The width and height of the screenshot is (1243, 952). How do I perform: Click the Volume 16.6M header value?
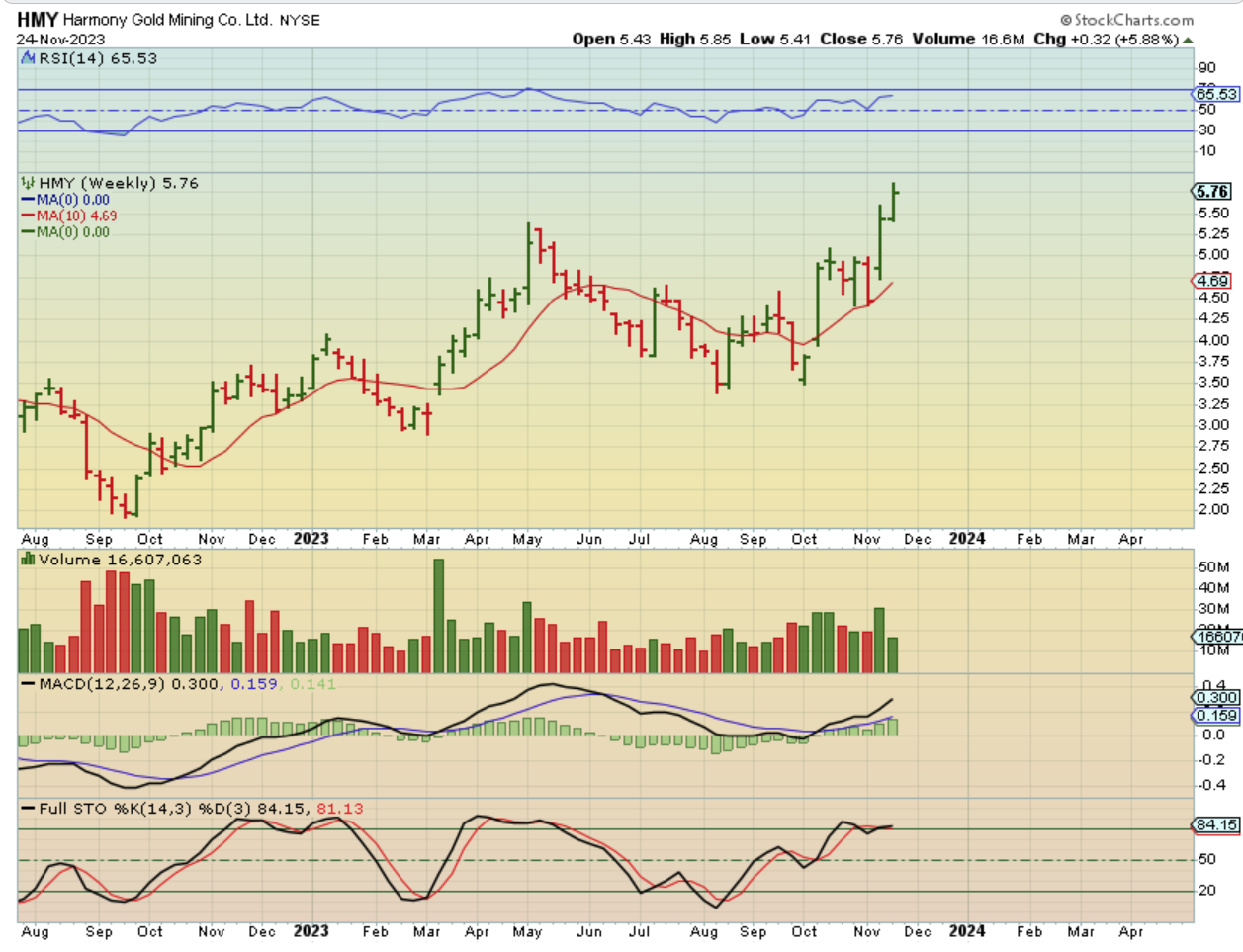click(x=967, y=40)
